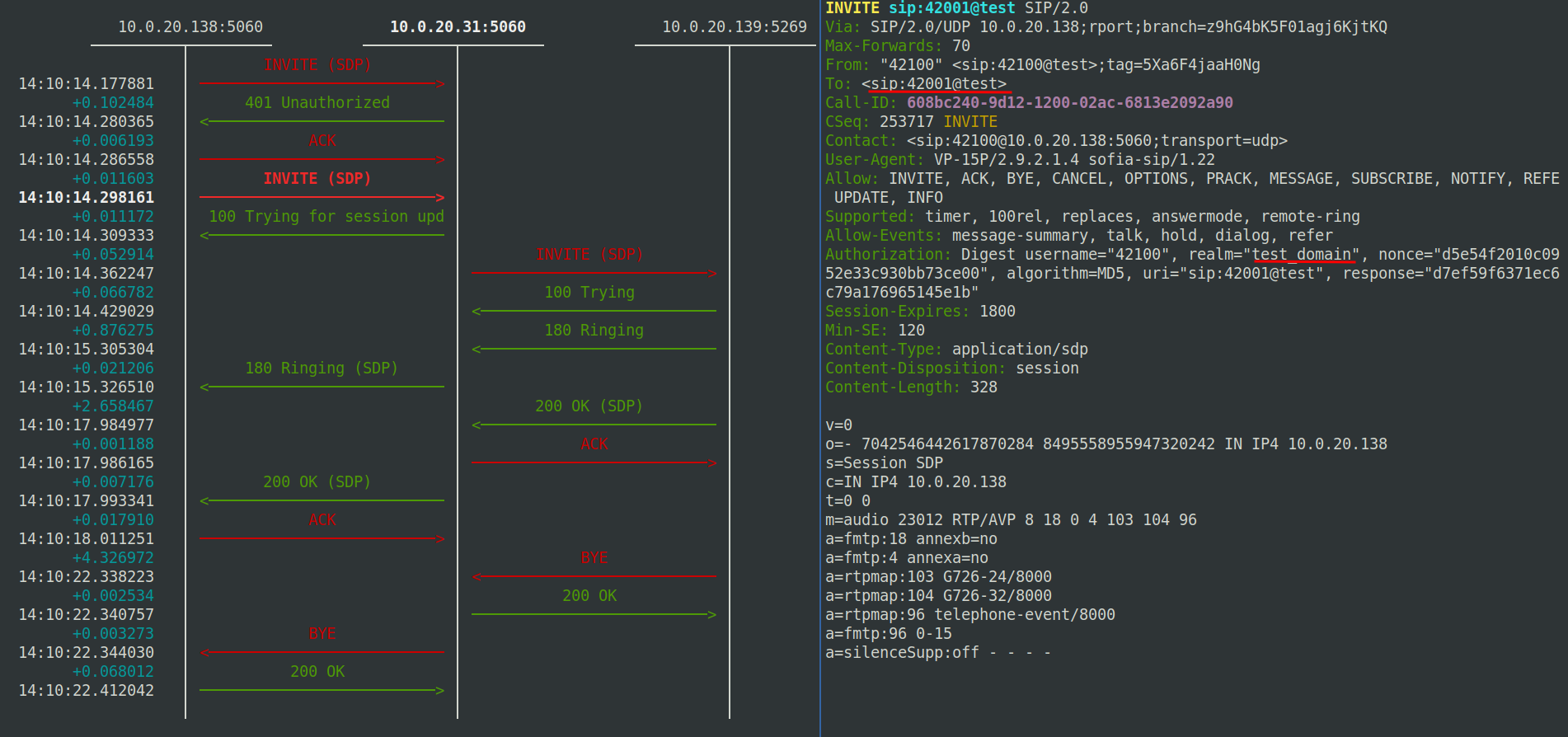The image size is (1568, 737).
Task: Click the timestamp 14:10:14.298161
Action: (87, 198)
